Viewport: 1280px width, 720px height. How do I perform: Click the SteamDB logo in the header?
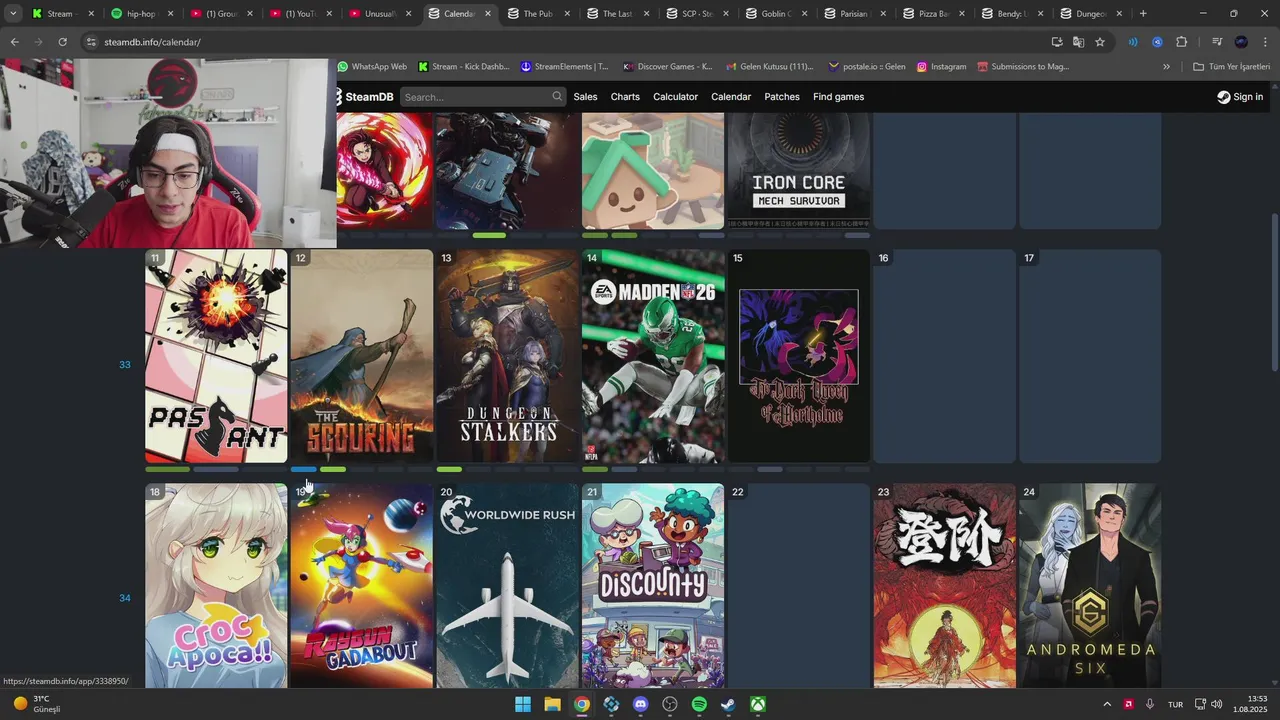pos(364,97)
